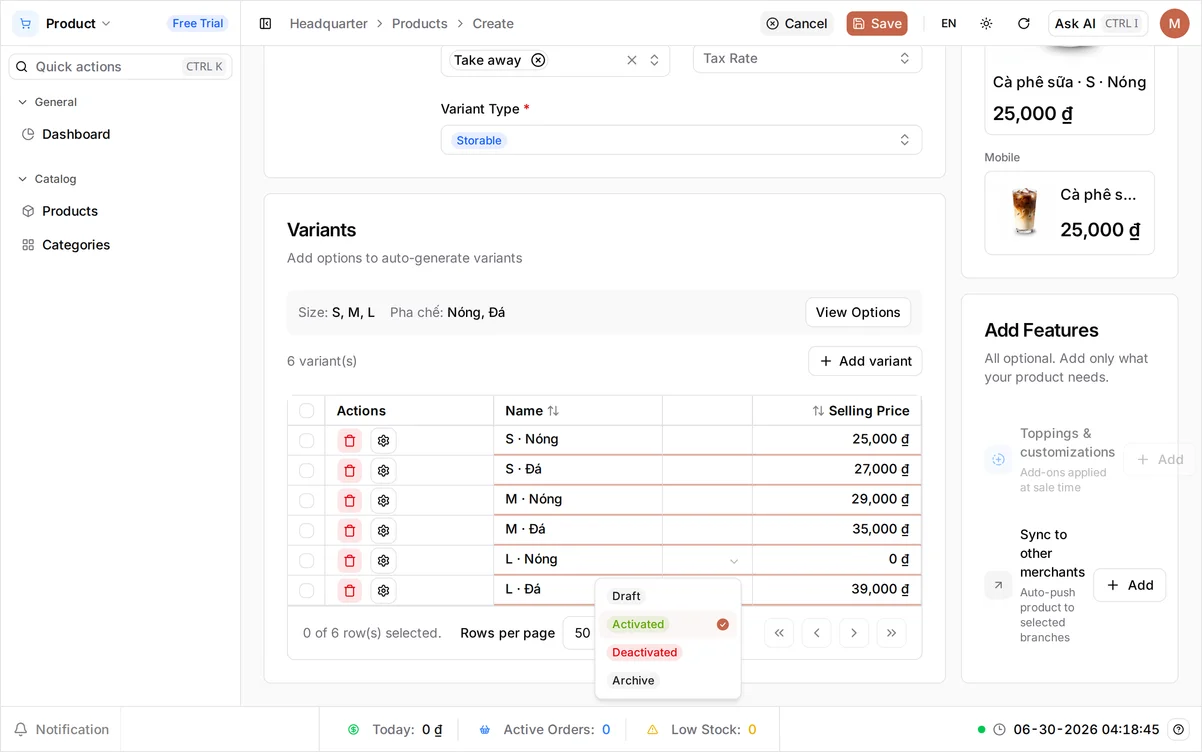Click the Save button

pos(877,23)
